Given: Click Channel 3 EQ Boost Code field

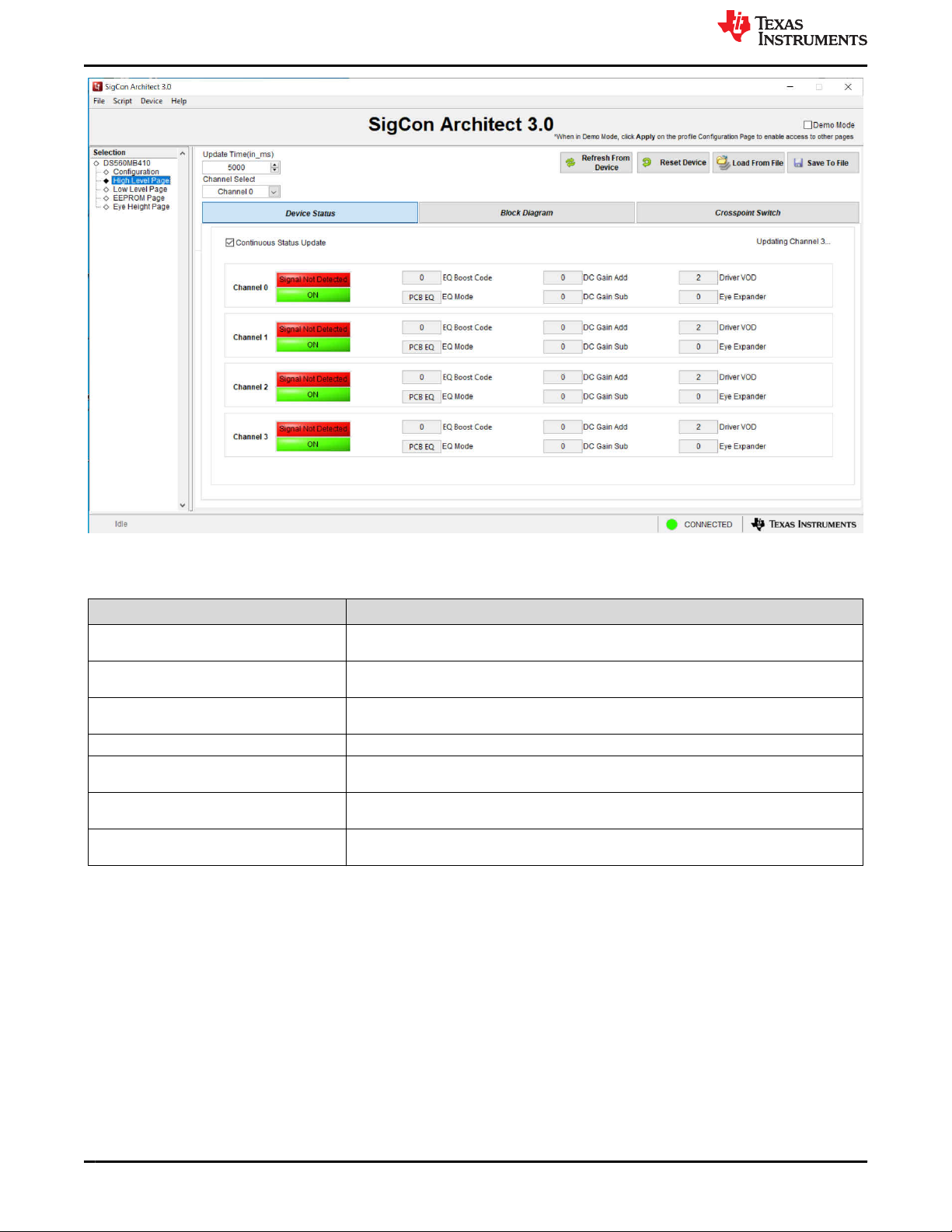Looking at the screenshot, I should 421,427.
